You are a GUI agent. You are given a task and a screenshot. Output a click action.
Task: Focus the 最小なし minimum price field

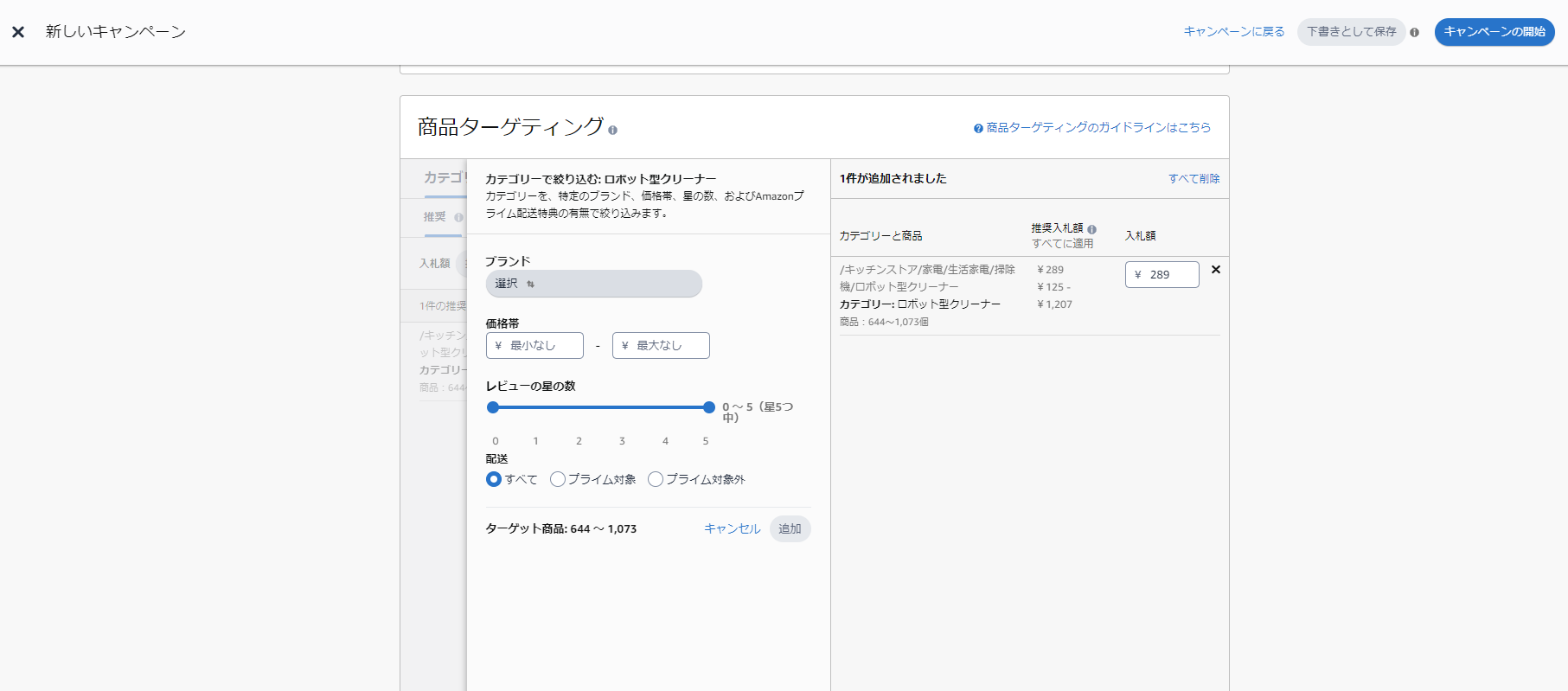(x=534, y=346)
